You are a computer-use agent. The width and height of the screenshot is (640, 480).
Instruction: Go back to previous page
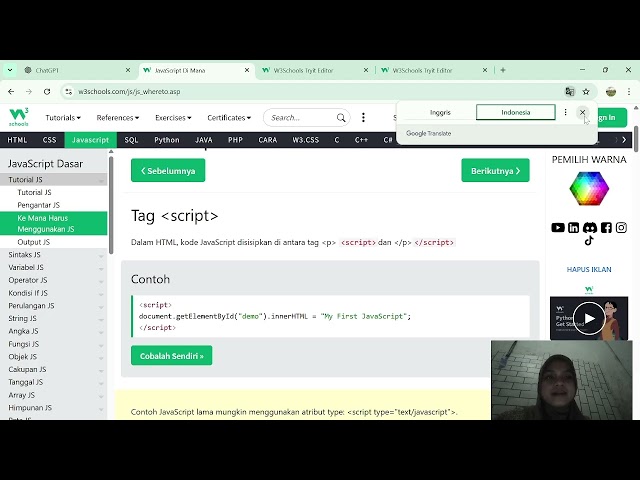click(11, 91)
